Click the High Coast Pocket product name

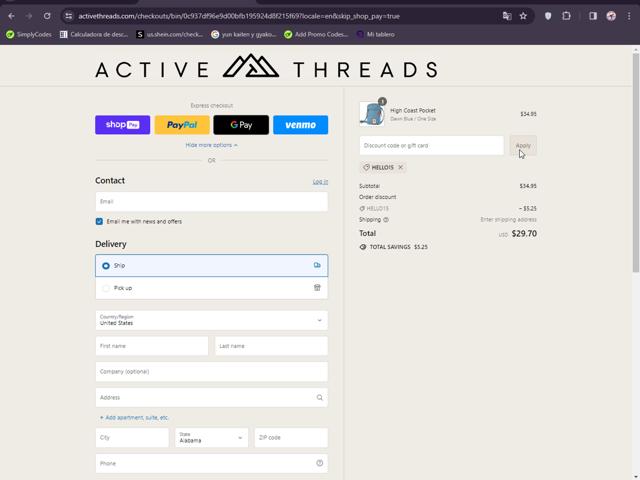[413, 111]
